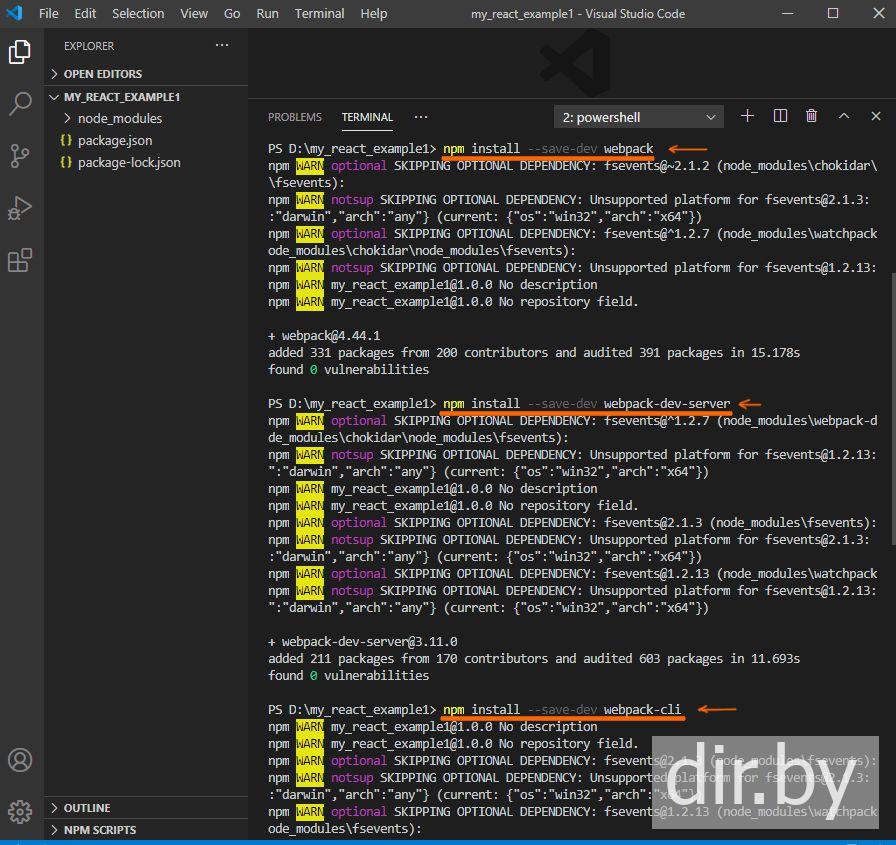Image resolution: width=896 pixels, height=845 pixels.
Task: Split the terminal pane
Action: coord(780,116)
